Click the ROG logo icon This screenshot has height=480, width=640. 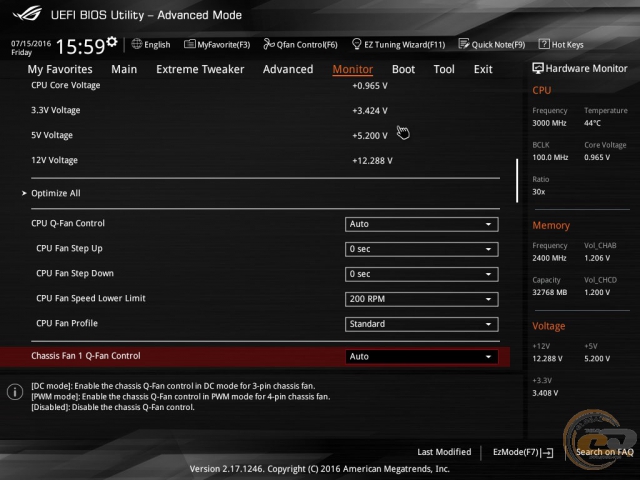click(27, 14)
